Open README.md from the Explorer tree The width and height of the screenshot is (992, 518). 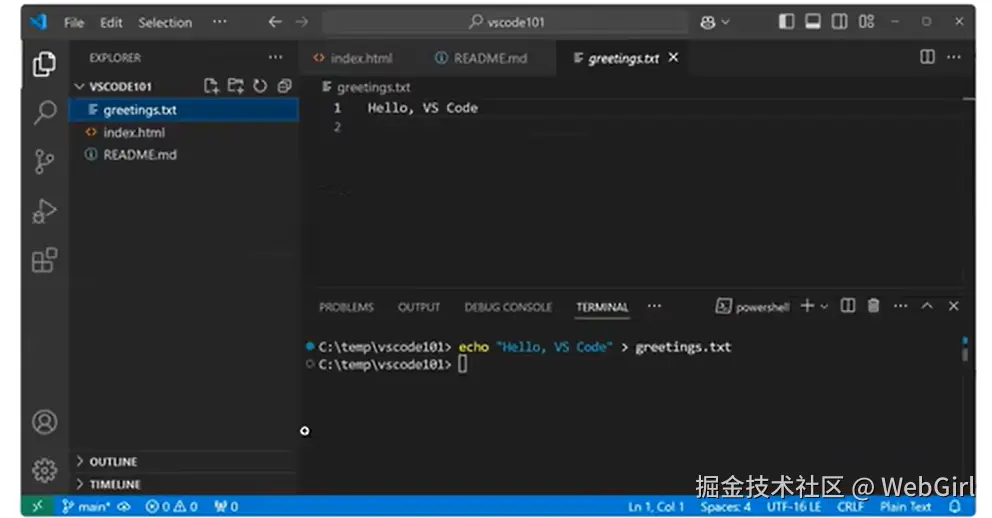(x=183, y=155)
